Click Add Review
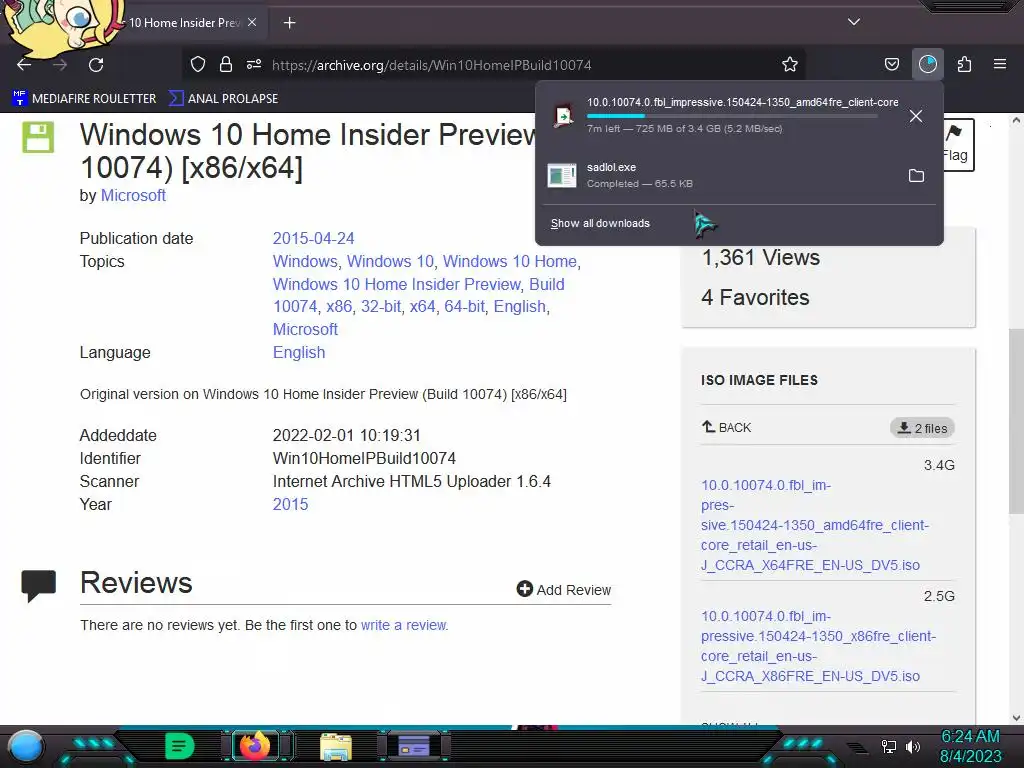The image size is (1024, 768). point(564,590)
